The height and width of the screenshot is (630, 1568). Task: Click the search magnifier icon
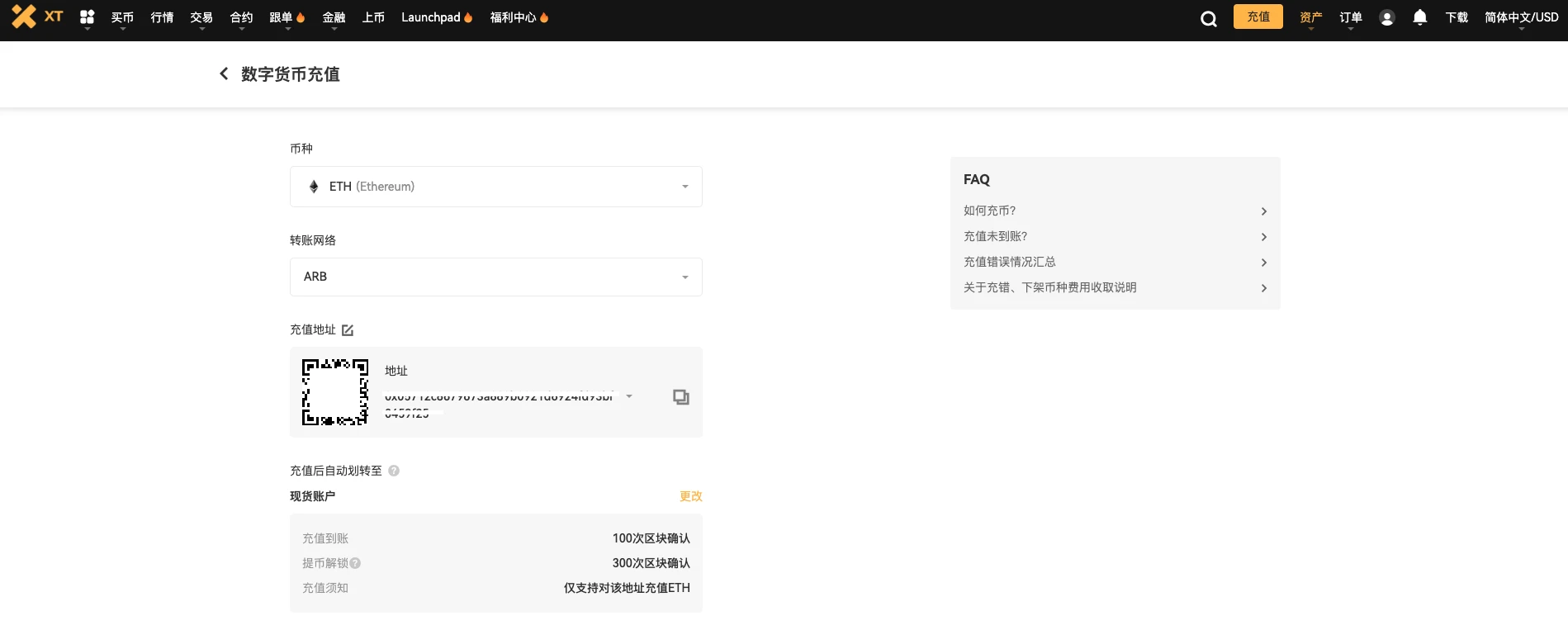pyautogui.click(x=1208, y=19)
